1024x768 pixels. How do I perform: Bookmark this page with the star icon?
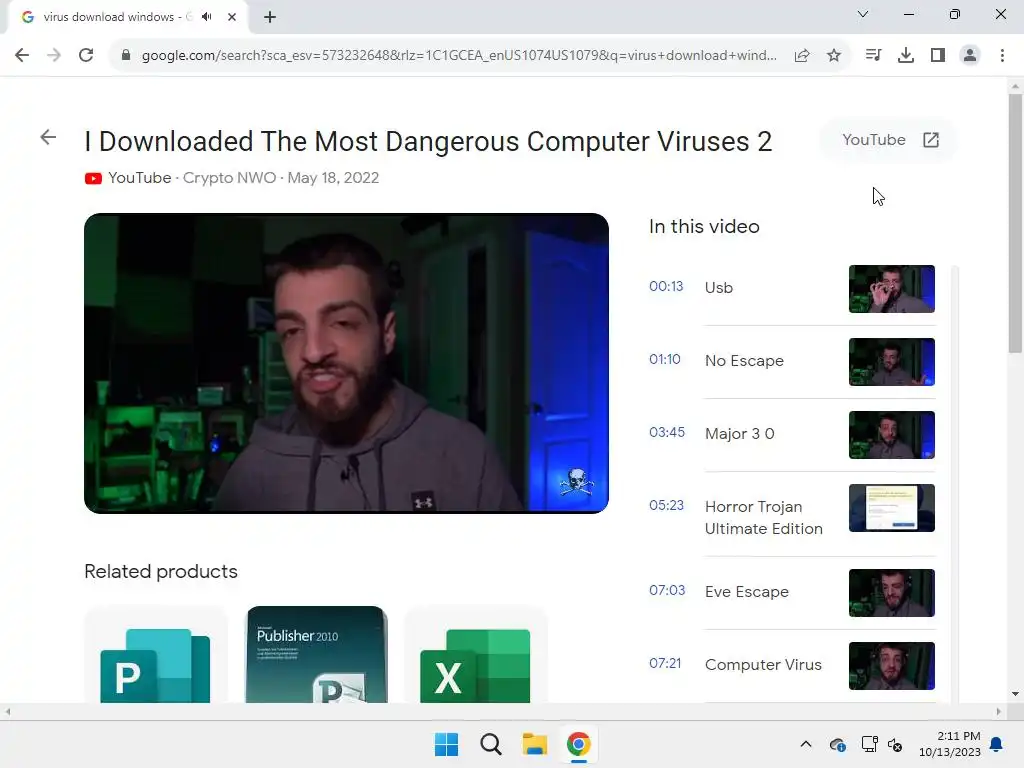[x=834, y=55]
